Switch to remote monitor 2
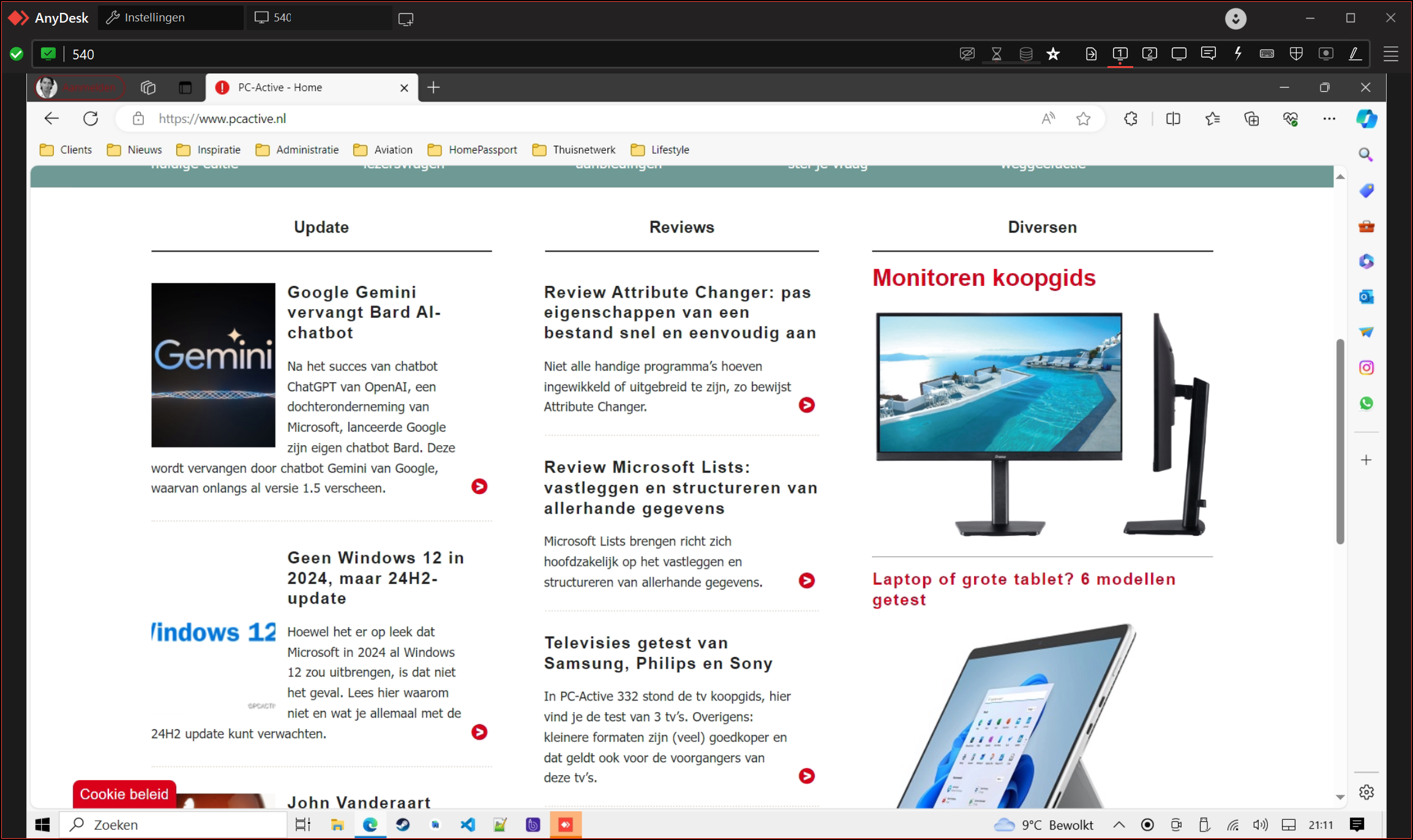 coord(1150,54)
